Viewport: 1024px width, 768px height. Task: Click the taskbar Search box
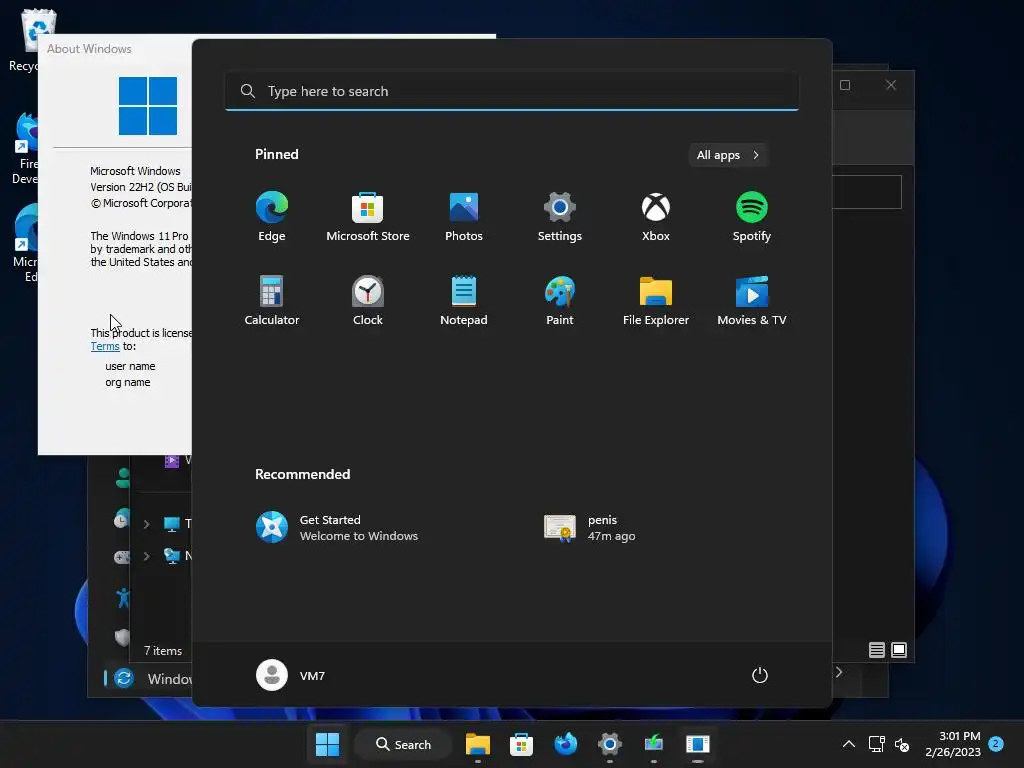coord(404,744)
